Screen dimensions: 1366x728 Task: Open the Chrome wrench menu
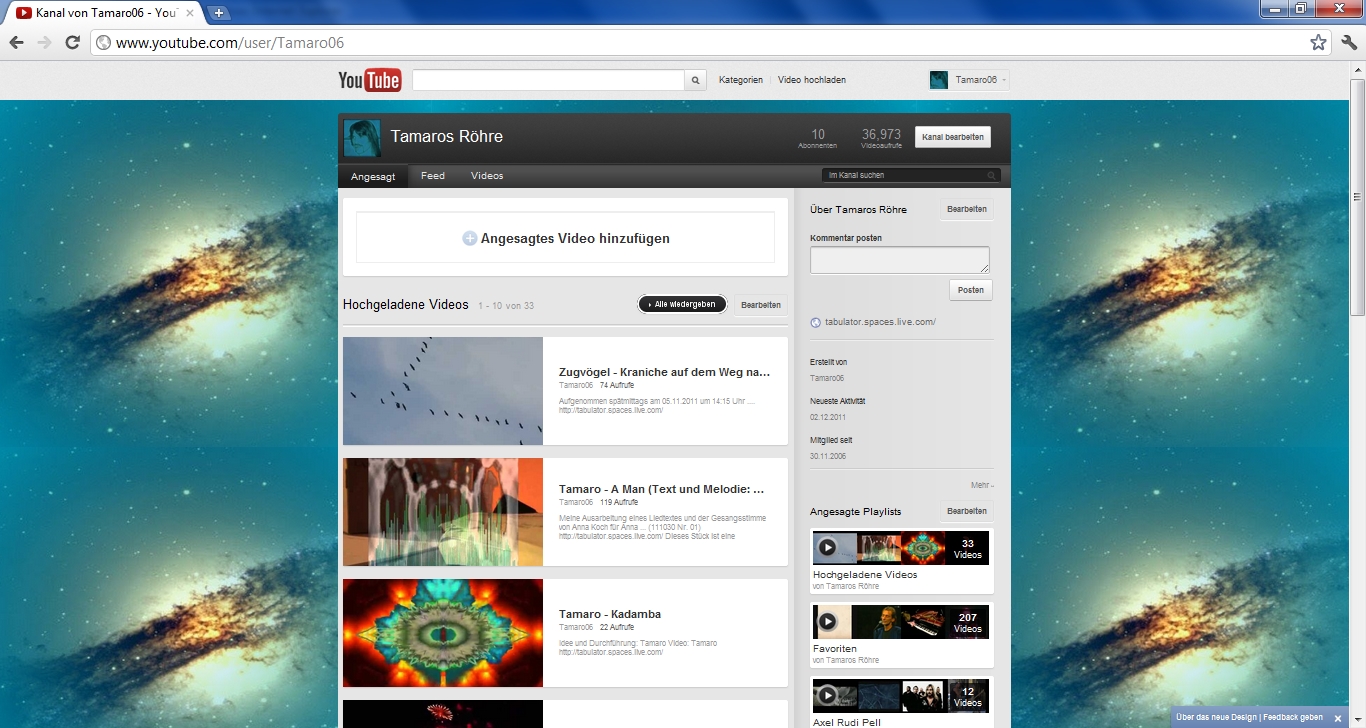pyautogui.click(x=1349, y=42)
